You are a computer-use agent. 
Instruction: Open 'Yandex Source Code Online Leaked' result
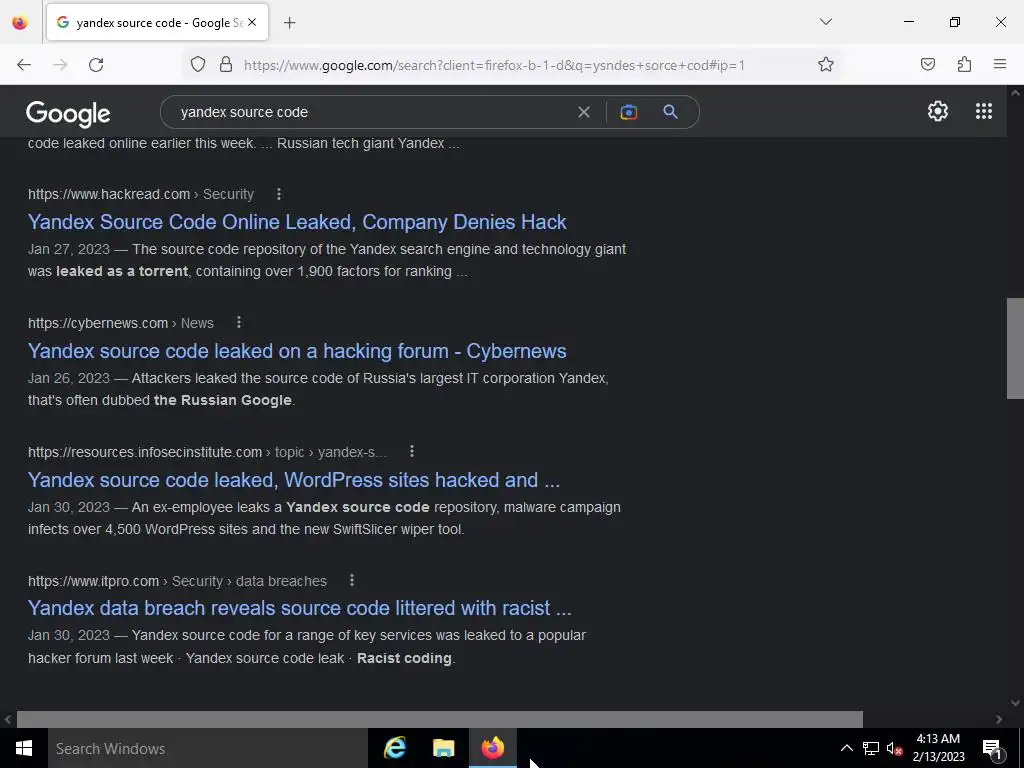tap(297, 222)
